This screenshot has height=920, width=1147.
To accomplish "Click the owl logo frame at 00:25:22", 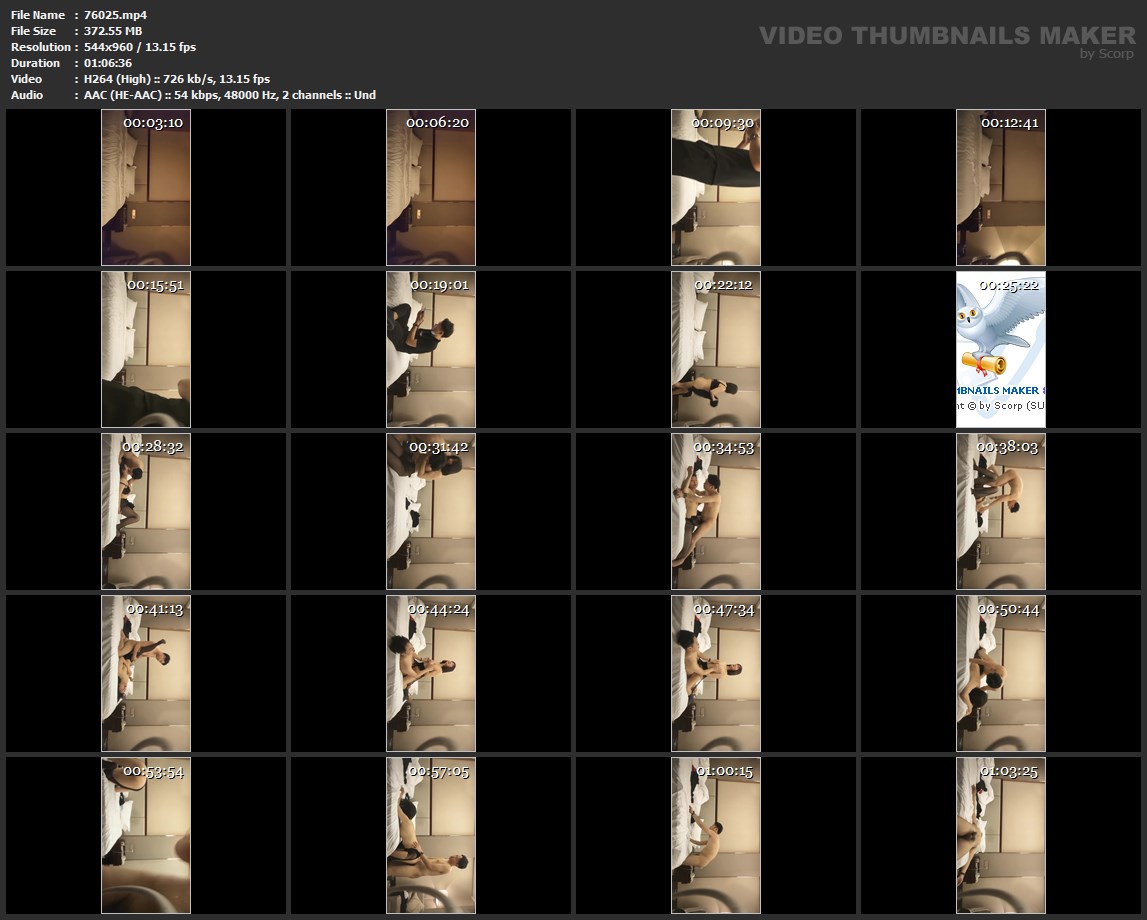I will point(1001,349).
